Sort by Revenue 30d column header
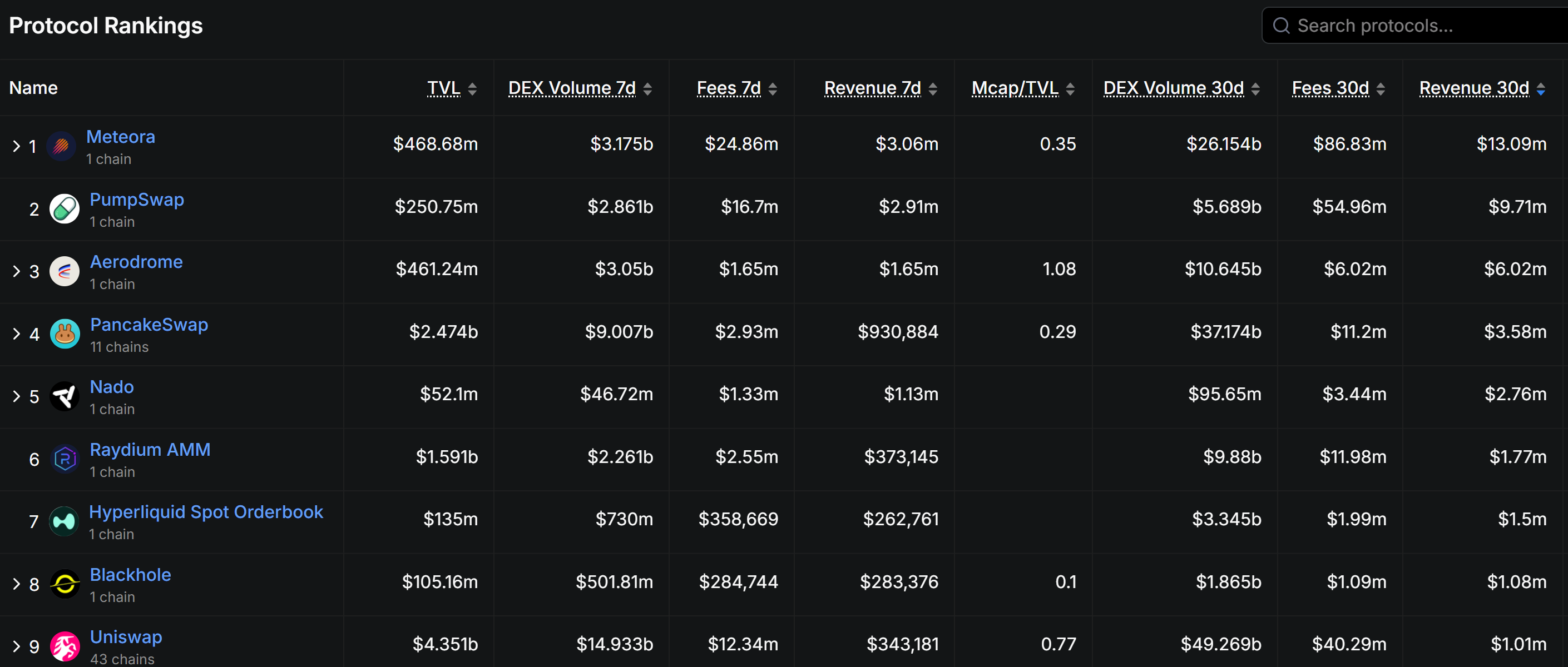Screen dimensions: 1568x667 1482,89
